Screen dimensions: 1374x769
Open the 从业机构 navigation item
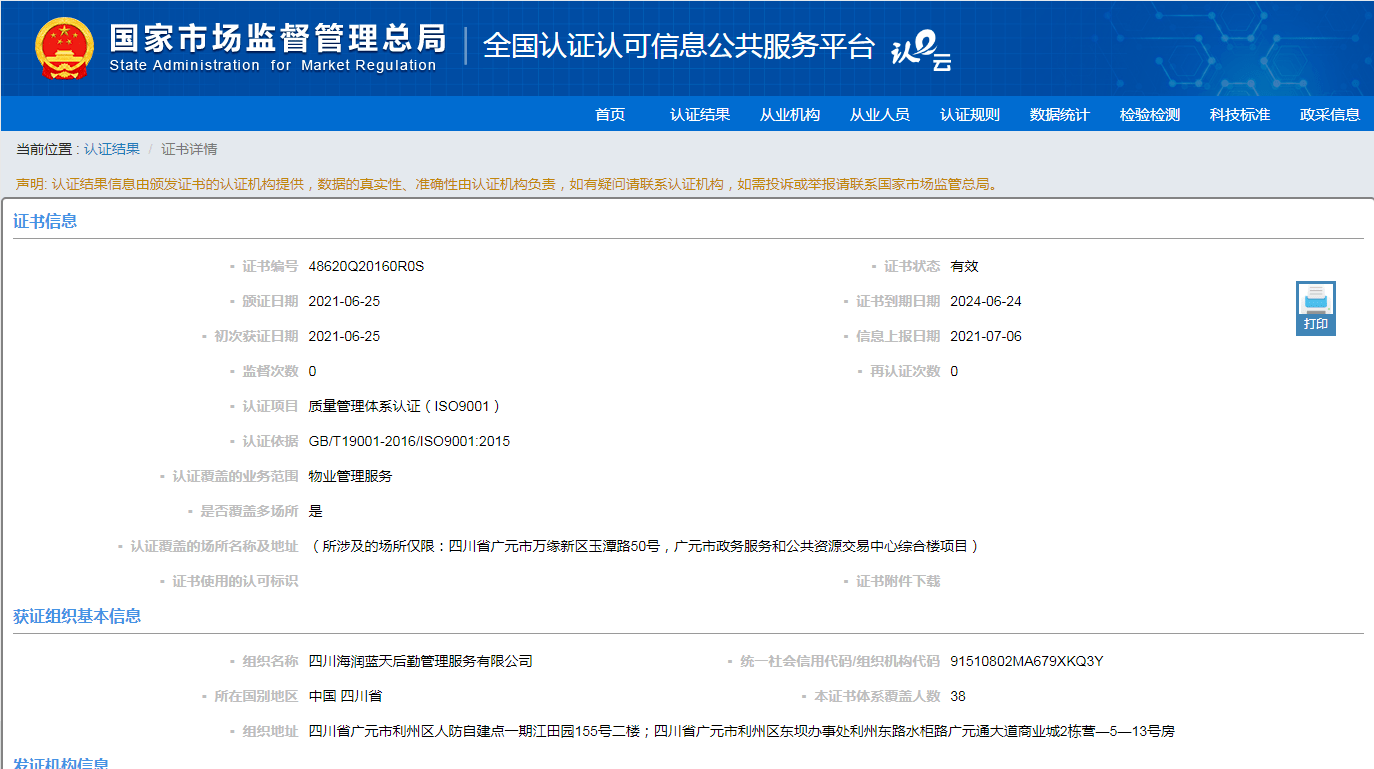[x=790, y=115]
